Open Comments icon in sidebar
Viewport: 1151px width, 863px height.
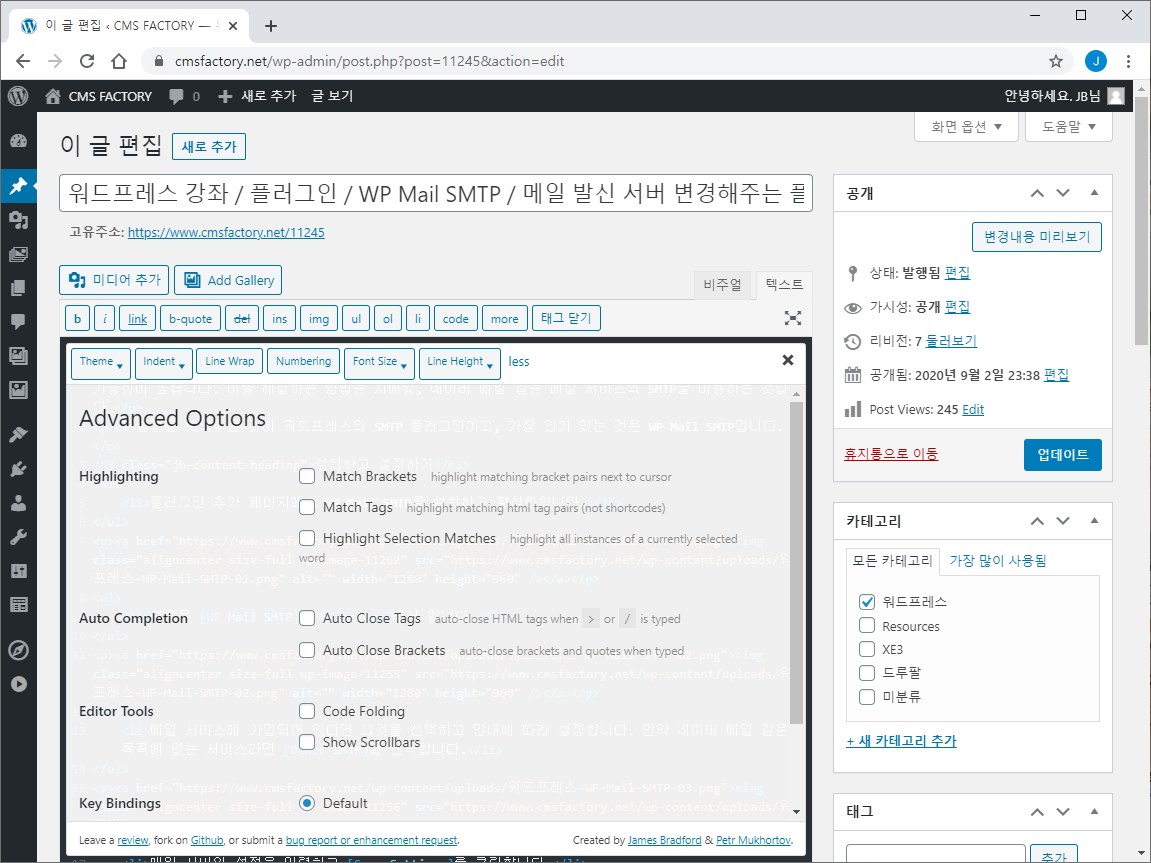tap(18, 321)
